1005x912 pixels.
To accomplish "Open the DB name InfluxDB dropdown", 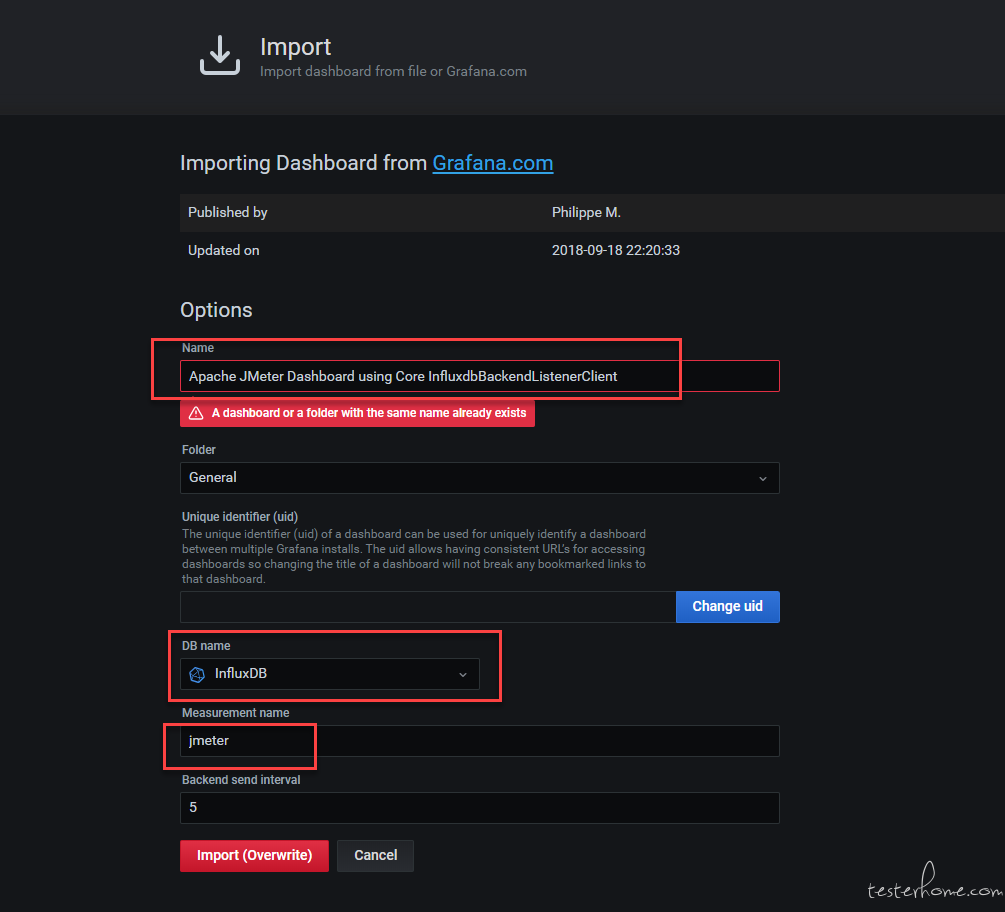I will (329, 674).
